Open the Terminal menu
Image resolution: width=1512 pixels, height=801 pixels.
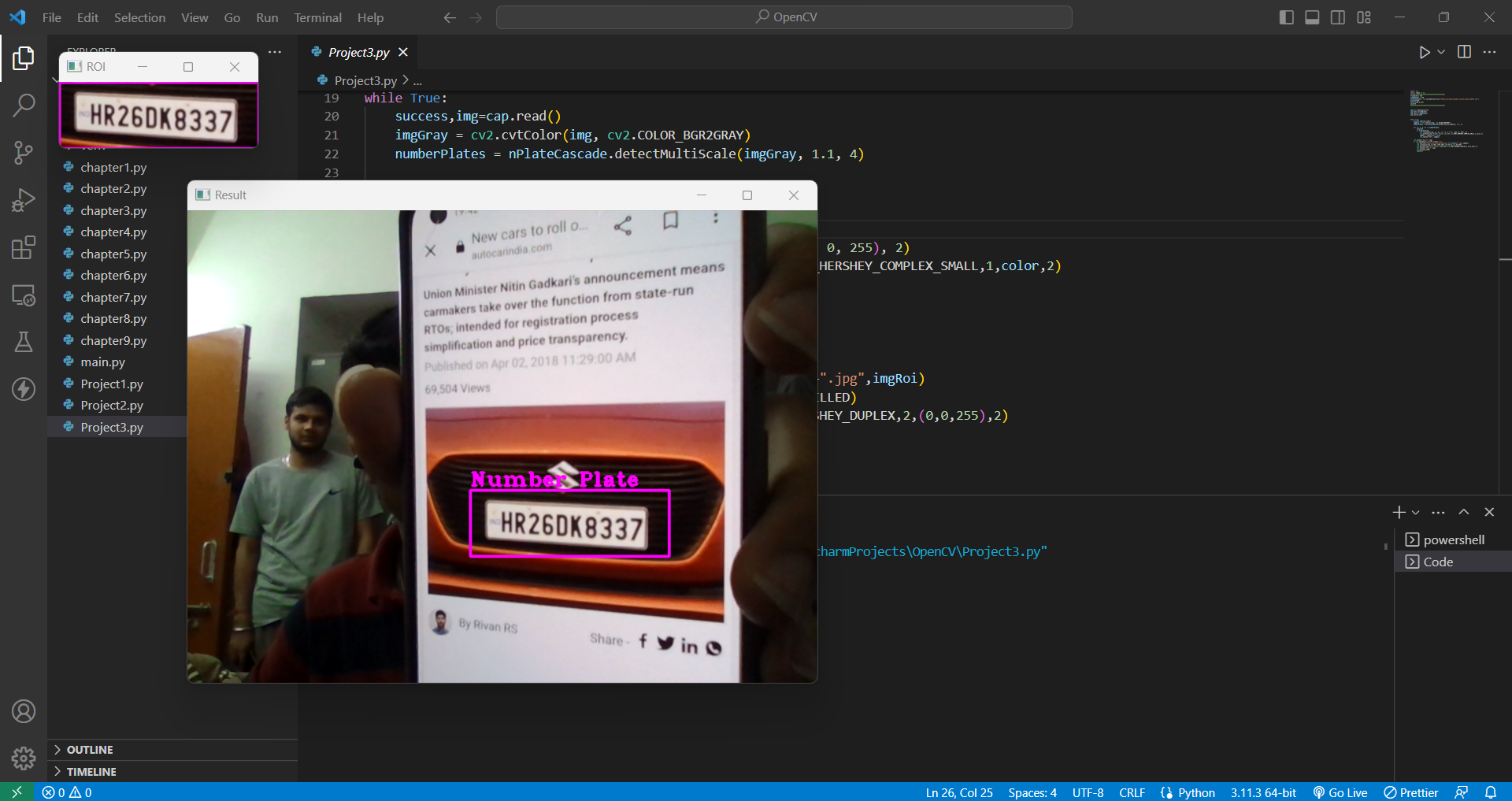317,17
